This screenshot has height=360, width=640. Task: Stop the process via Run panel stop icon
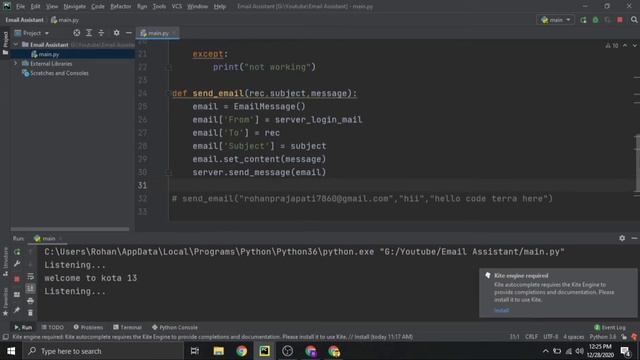pyautogui.click(x=17, y=279)
